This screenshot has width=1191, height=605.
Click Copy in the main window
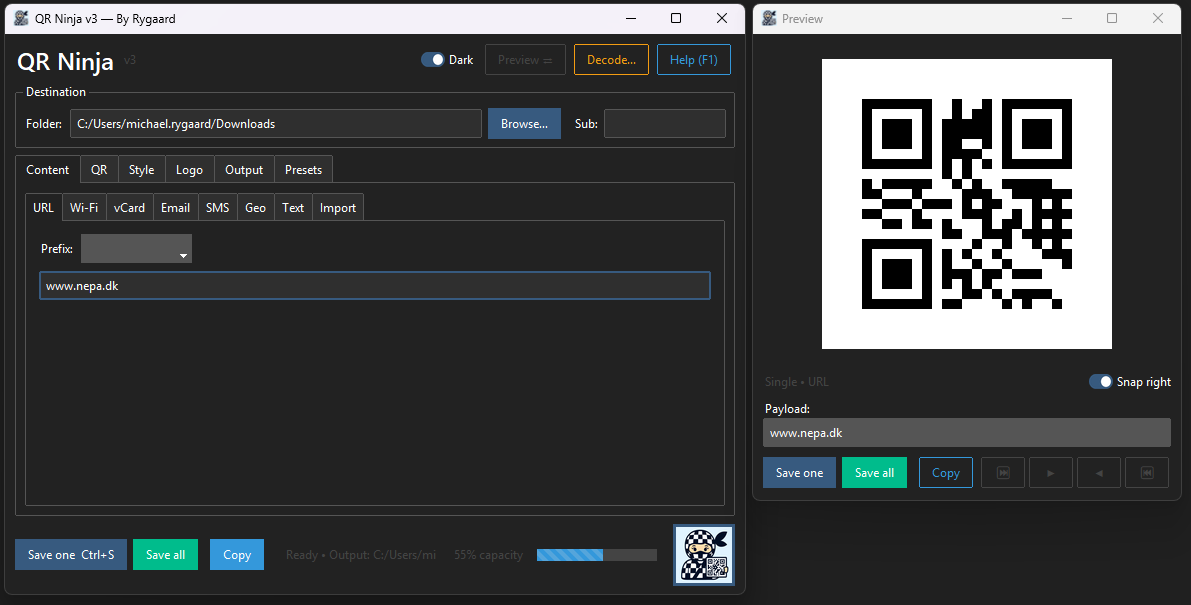click(x=237, y=555)
